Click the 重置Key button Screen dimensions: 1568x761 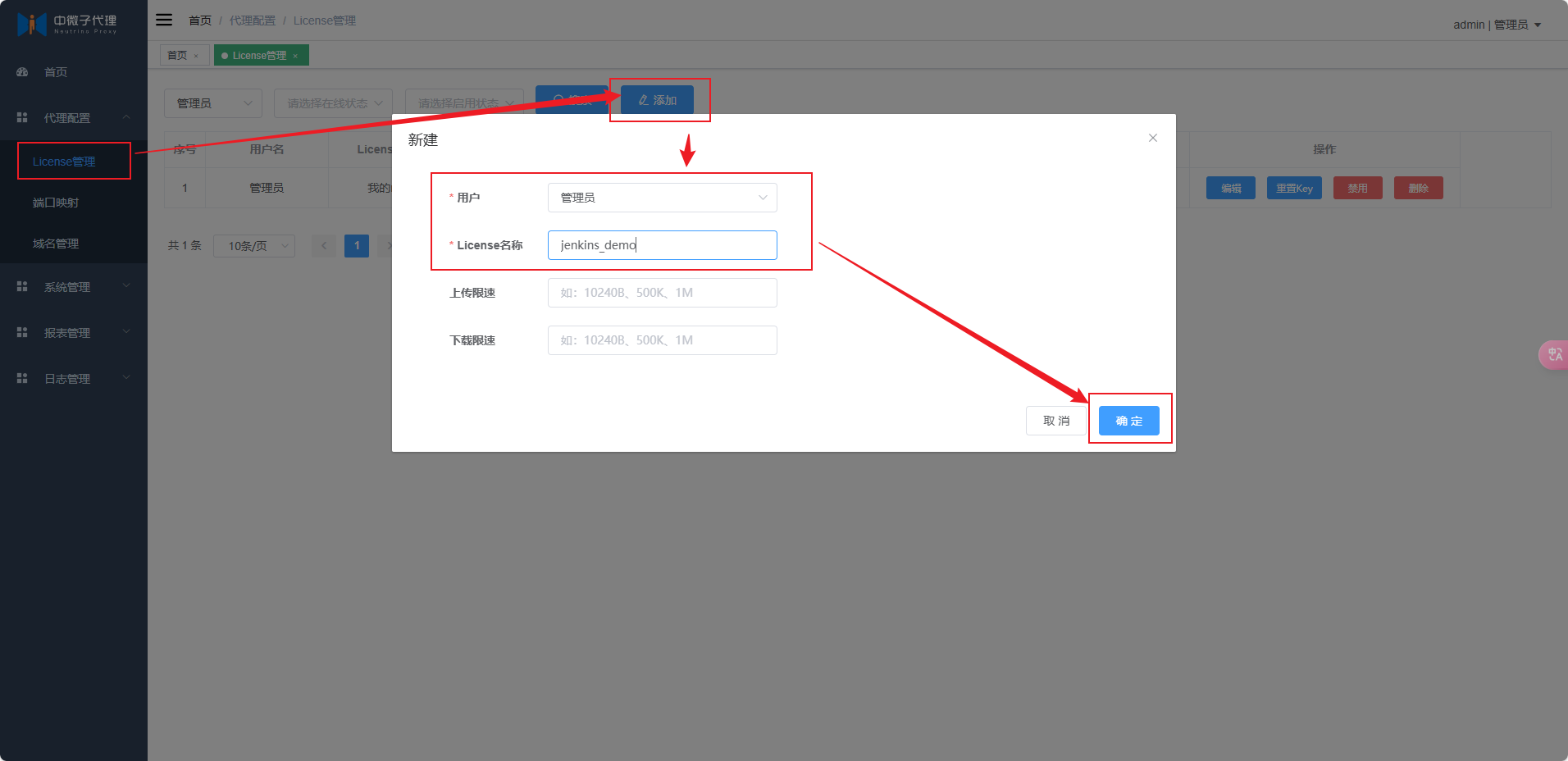click(1294, 188)
